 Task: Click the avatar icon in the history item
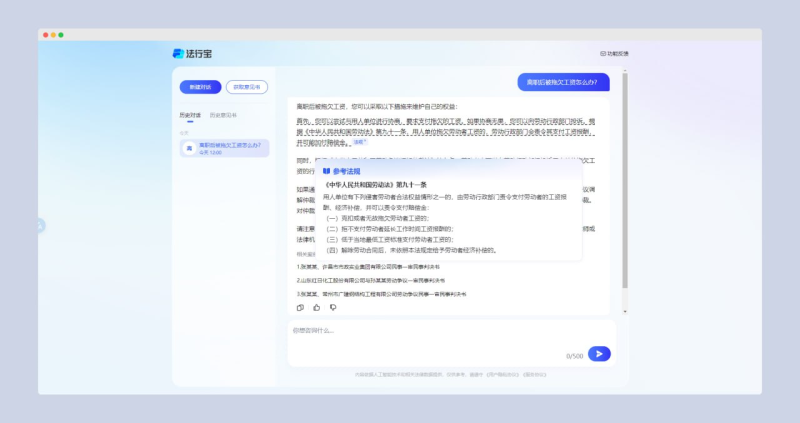188,147
